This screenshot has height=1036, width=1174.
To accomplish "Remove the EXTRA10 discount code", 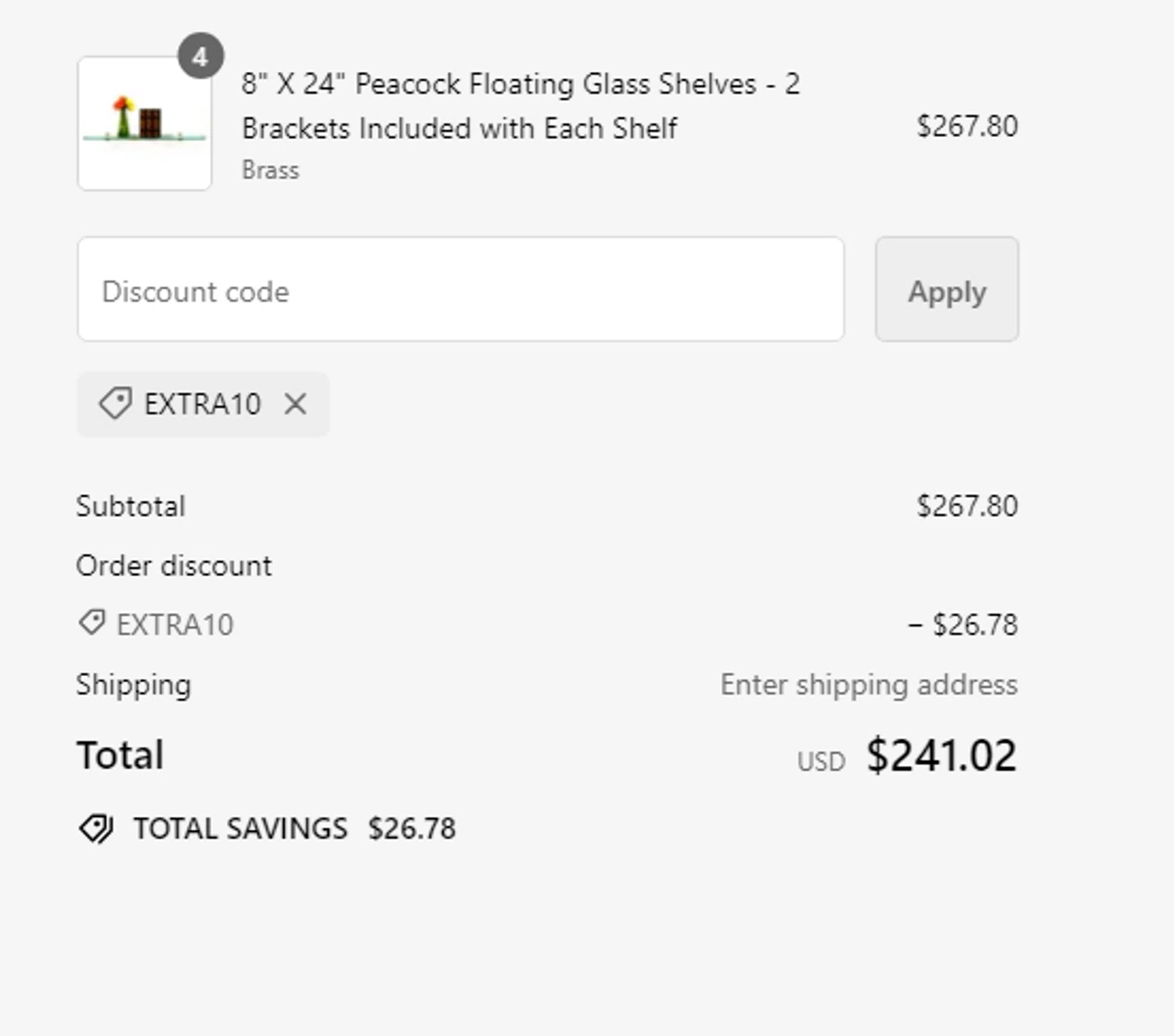I will pyautogui.click(x=295, y=405).
